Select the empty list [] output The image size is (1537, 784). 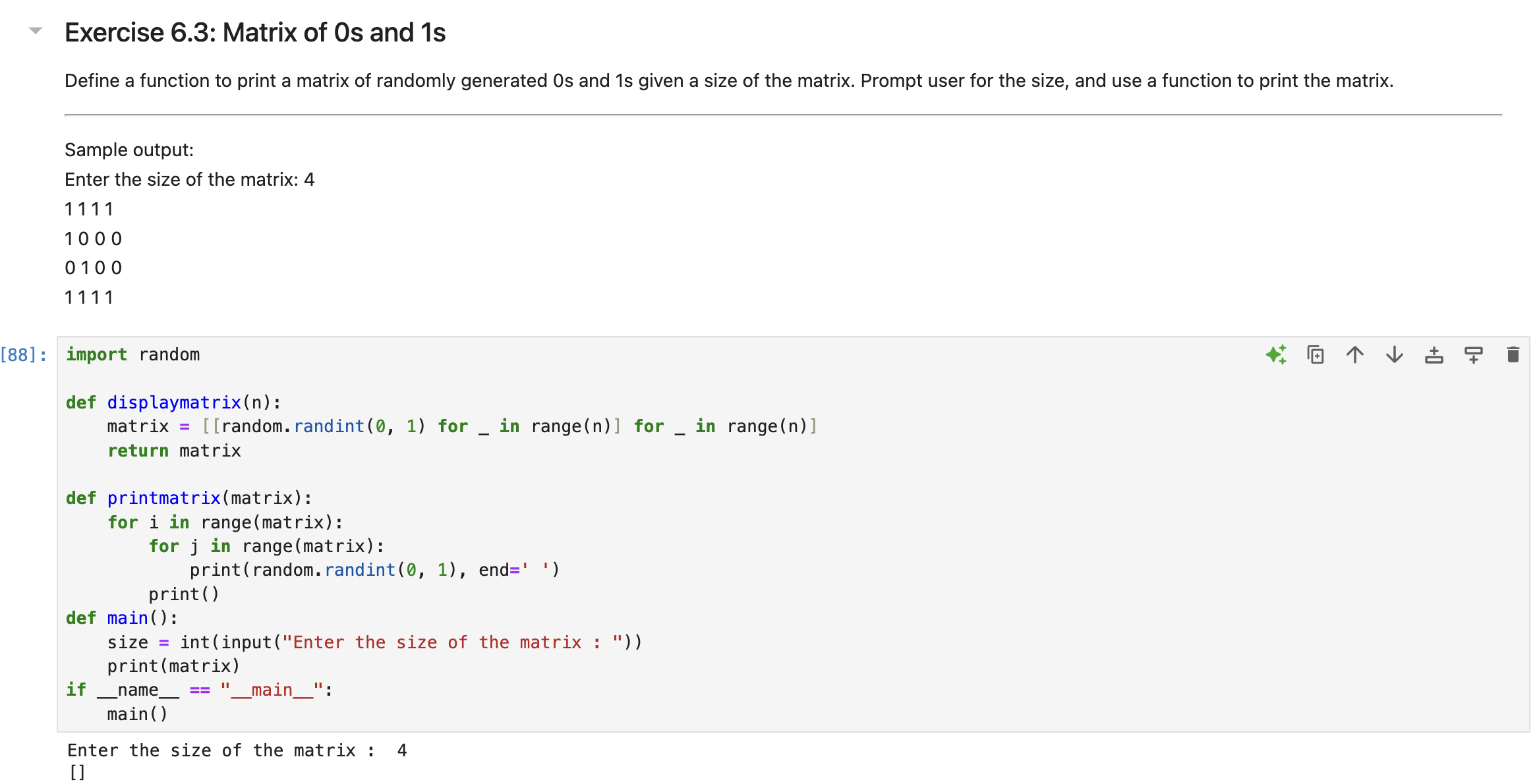(x=74, y=771)
